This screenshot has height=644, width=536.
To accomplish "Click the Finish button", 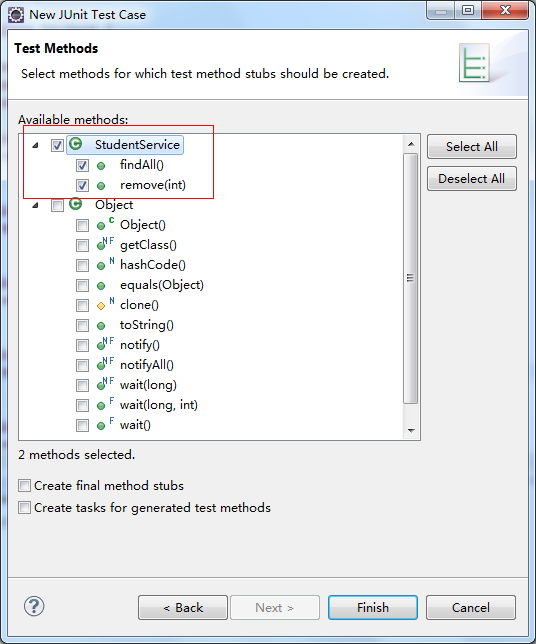I will pyautogui.click(x=373, y=607).
